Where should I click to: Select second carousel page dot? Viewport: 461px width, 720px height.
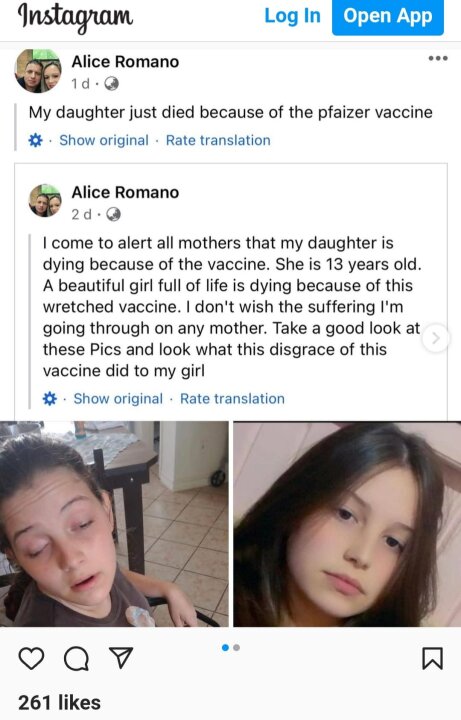tap(236, 647)
